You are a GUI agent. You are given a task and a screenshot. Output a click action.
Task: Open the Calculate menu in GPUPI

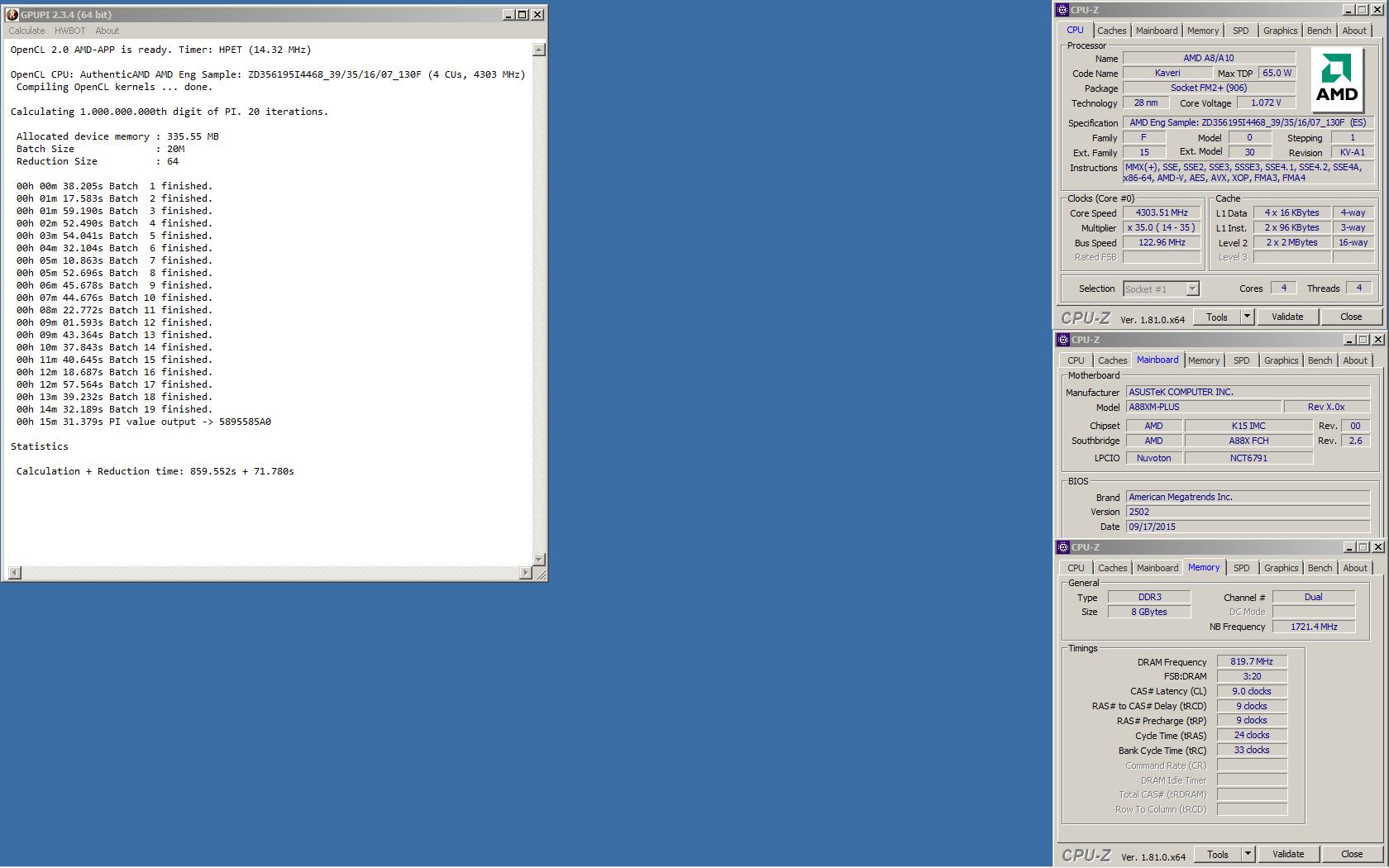click(x=26, y=31)
